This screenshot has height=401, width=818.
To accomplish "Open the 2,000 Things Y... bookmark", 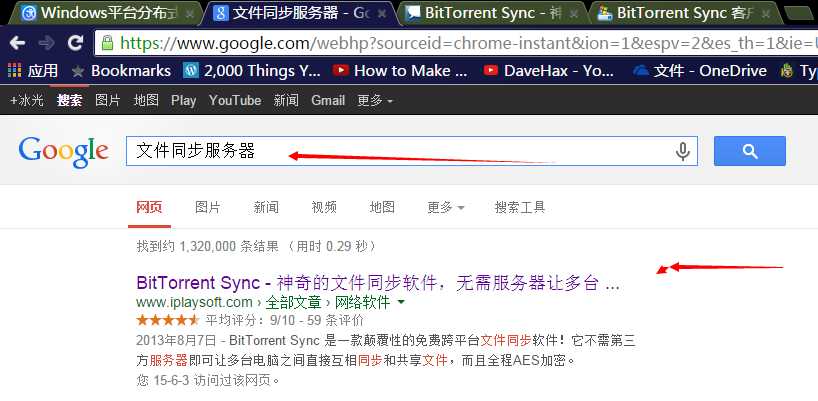I will 252,70.
